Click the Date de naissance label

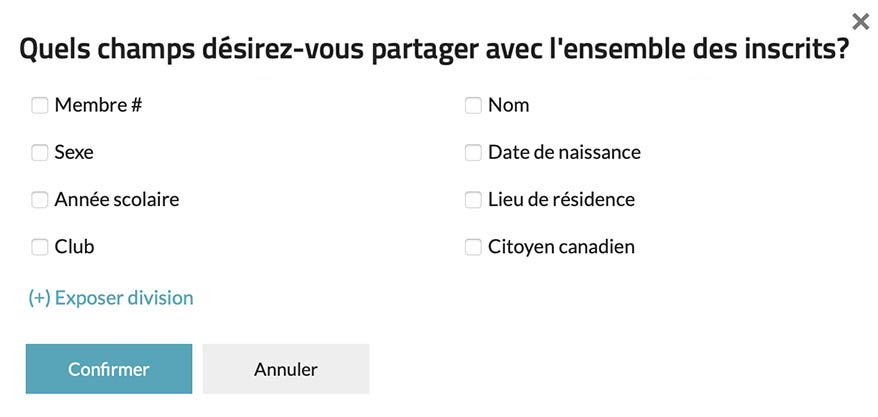(x=564, y=153)
